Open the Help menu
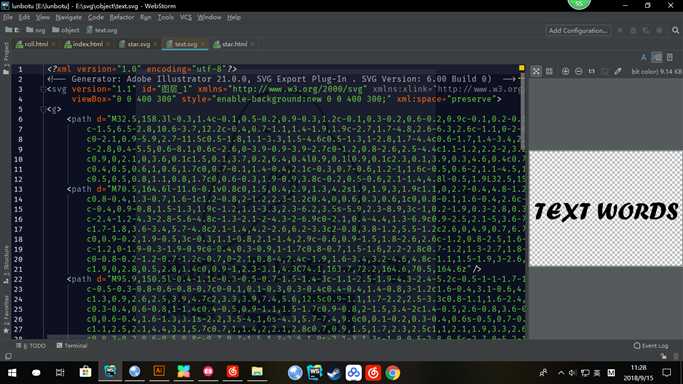This screenshot has width=683, height=384. point(234,17)
